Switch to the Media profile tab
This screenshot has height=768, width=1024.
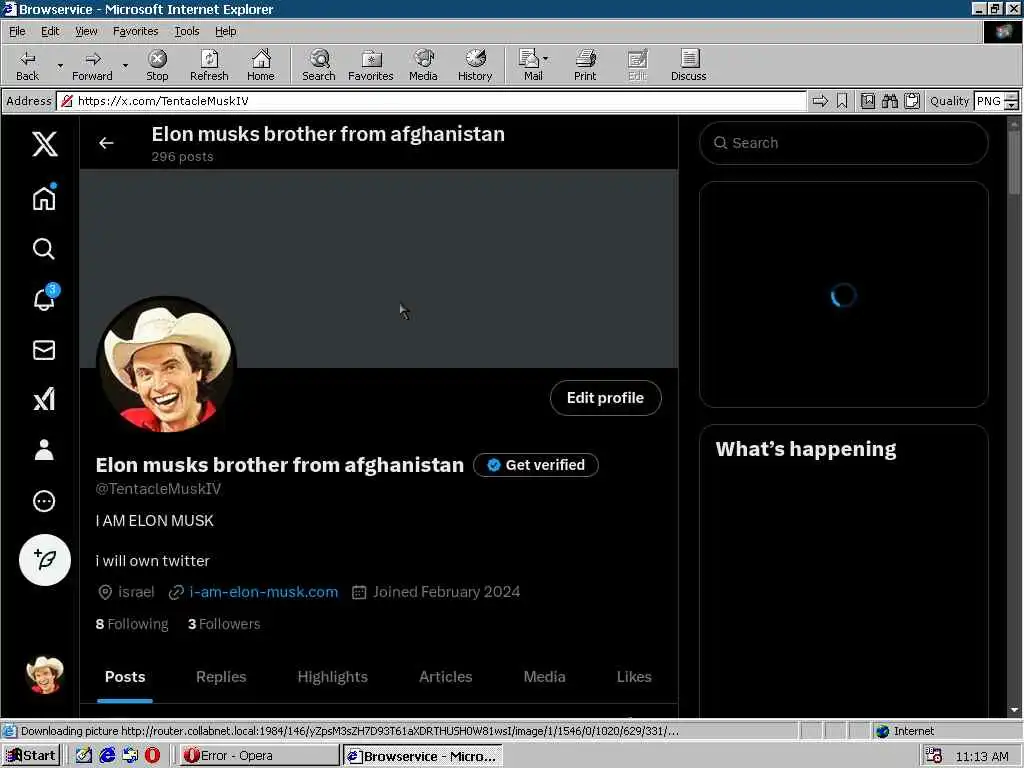(544, 677)
